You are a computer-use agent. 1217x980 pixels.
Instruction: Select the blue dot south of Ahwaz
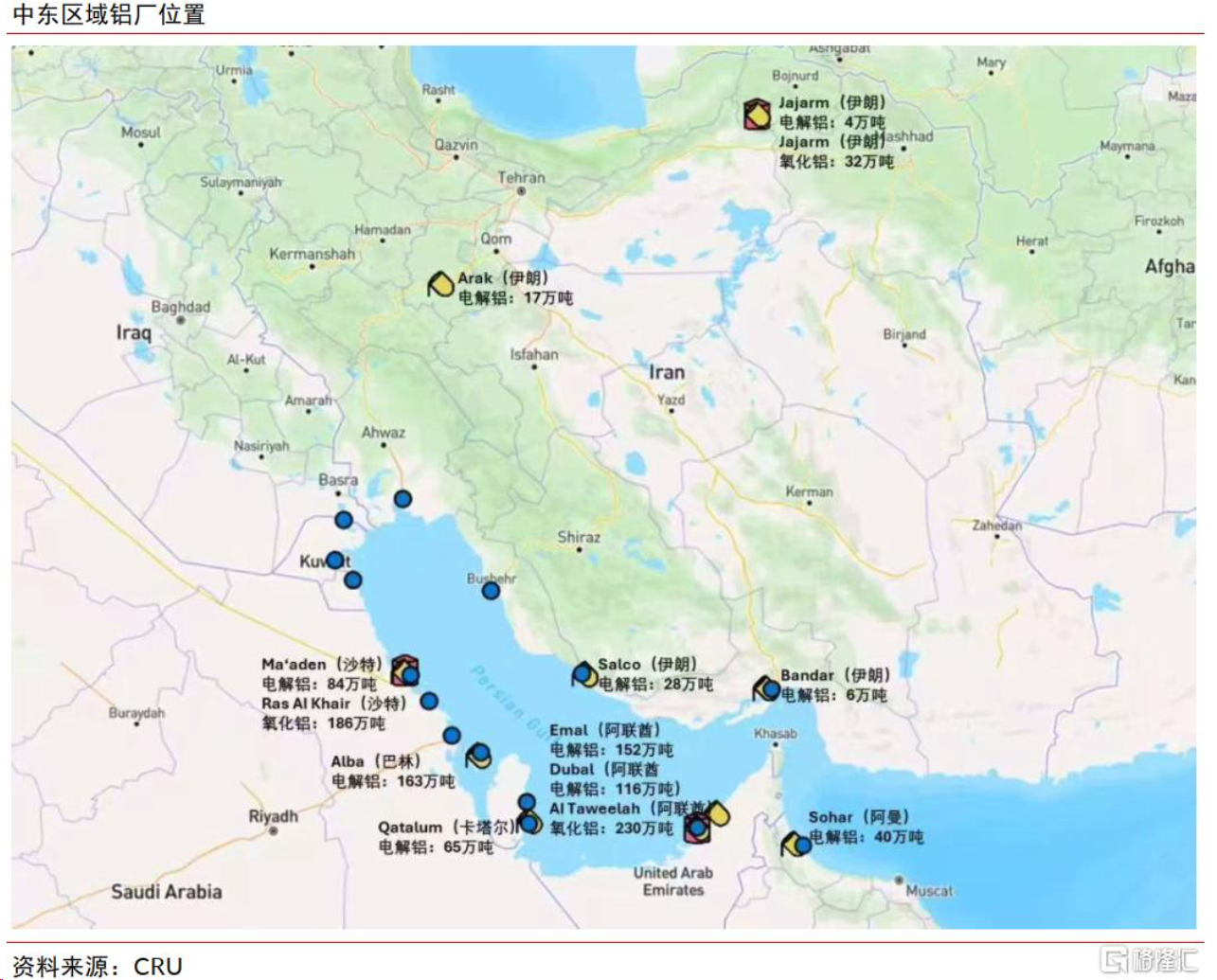pos(403,499)
